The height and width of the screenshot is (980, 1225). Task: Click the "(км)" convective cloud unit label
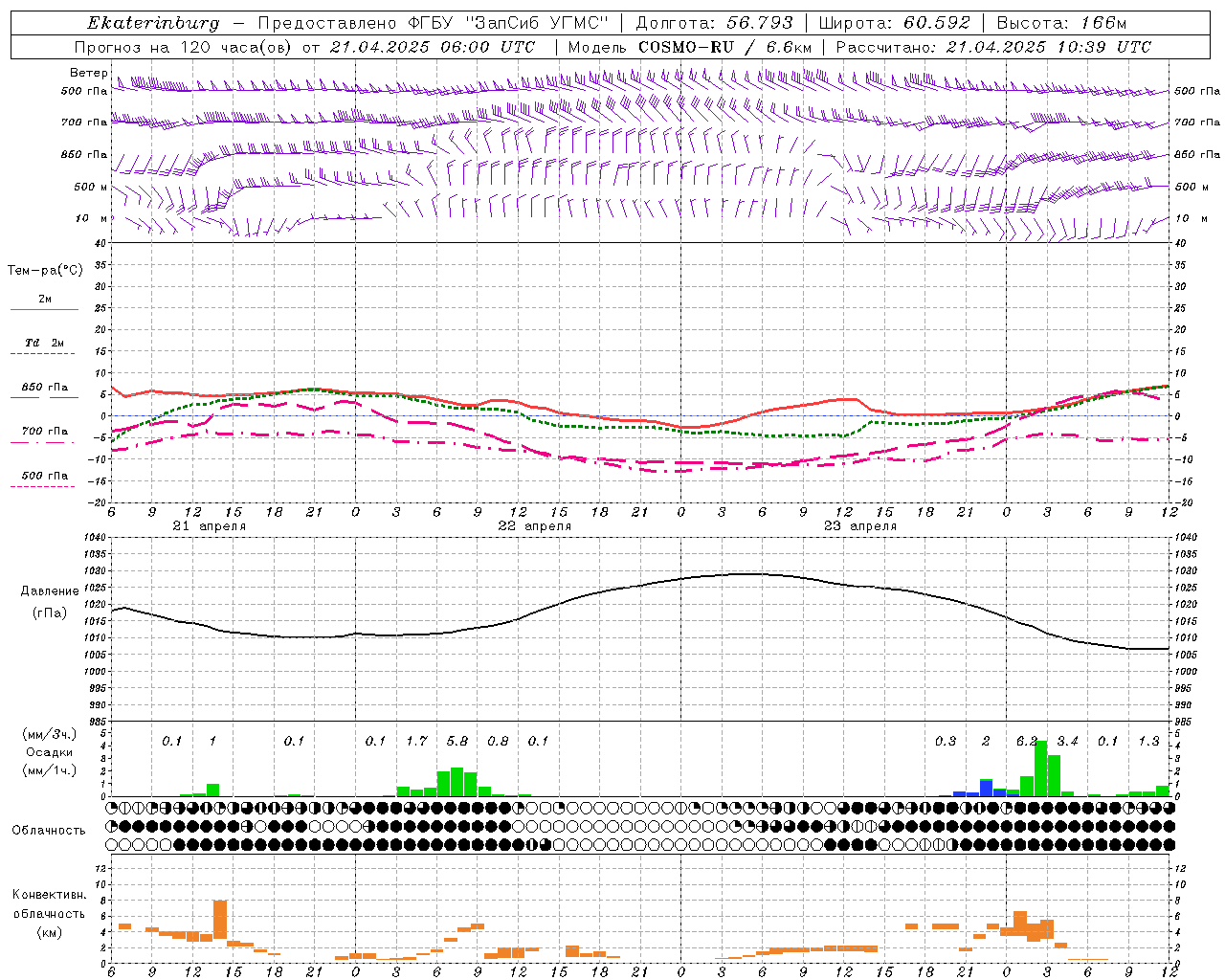pos(50,932)
